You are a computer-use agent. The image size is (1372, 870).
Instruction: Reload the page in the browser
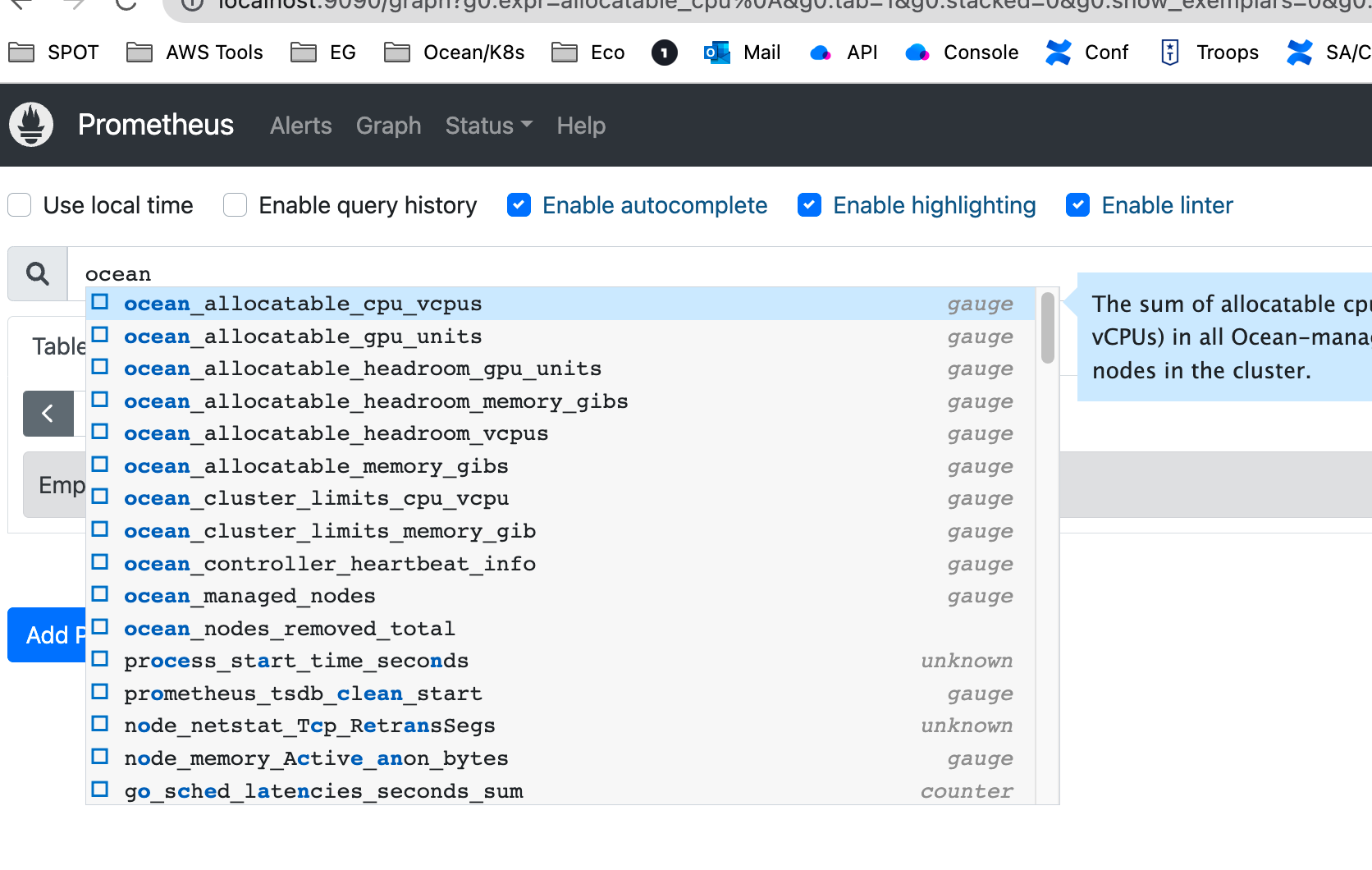coord(126,3)
